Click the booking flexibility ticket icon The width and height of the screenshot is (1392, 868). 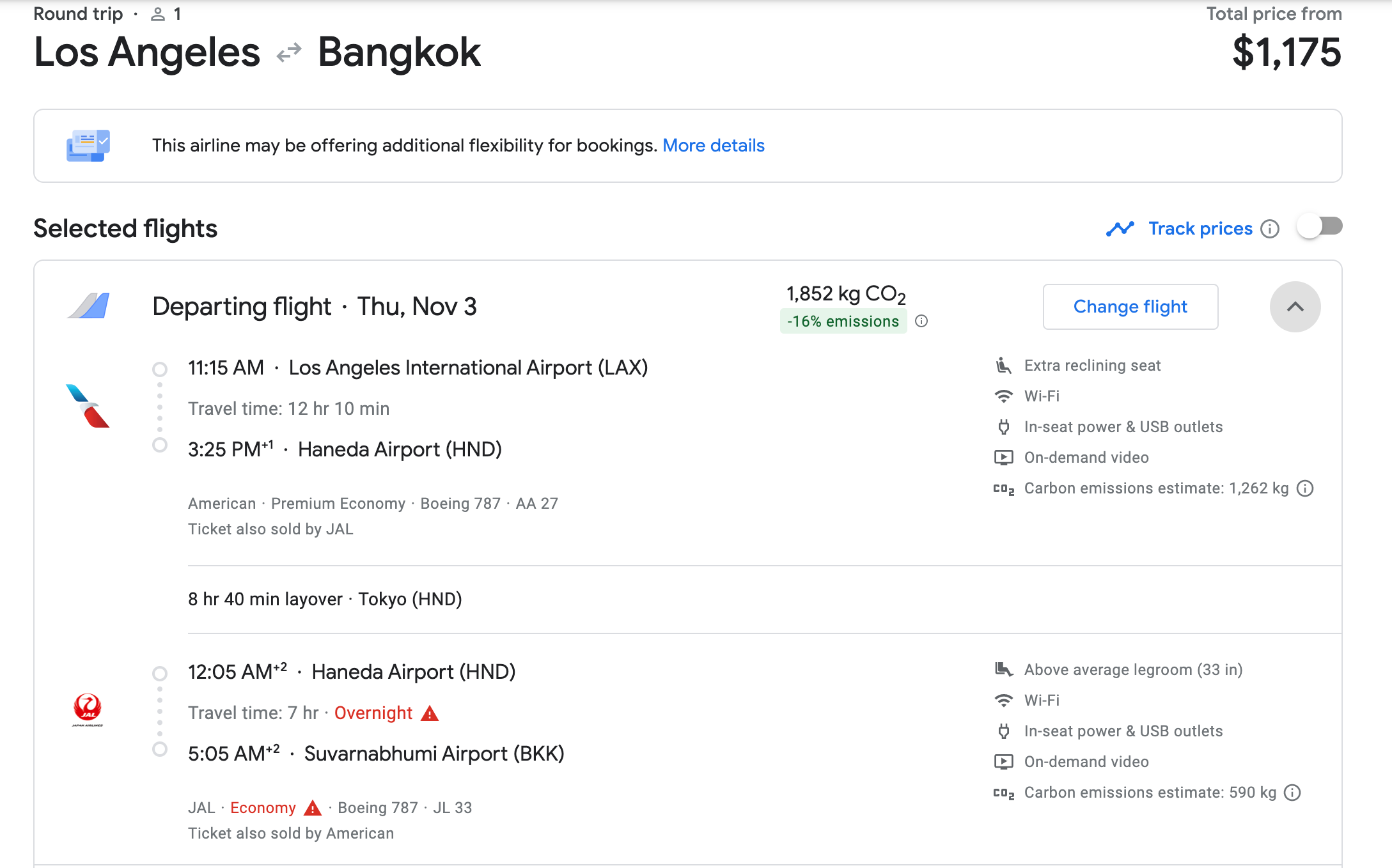click(88, 146)
